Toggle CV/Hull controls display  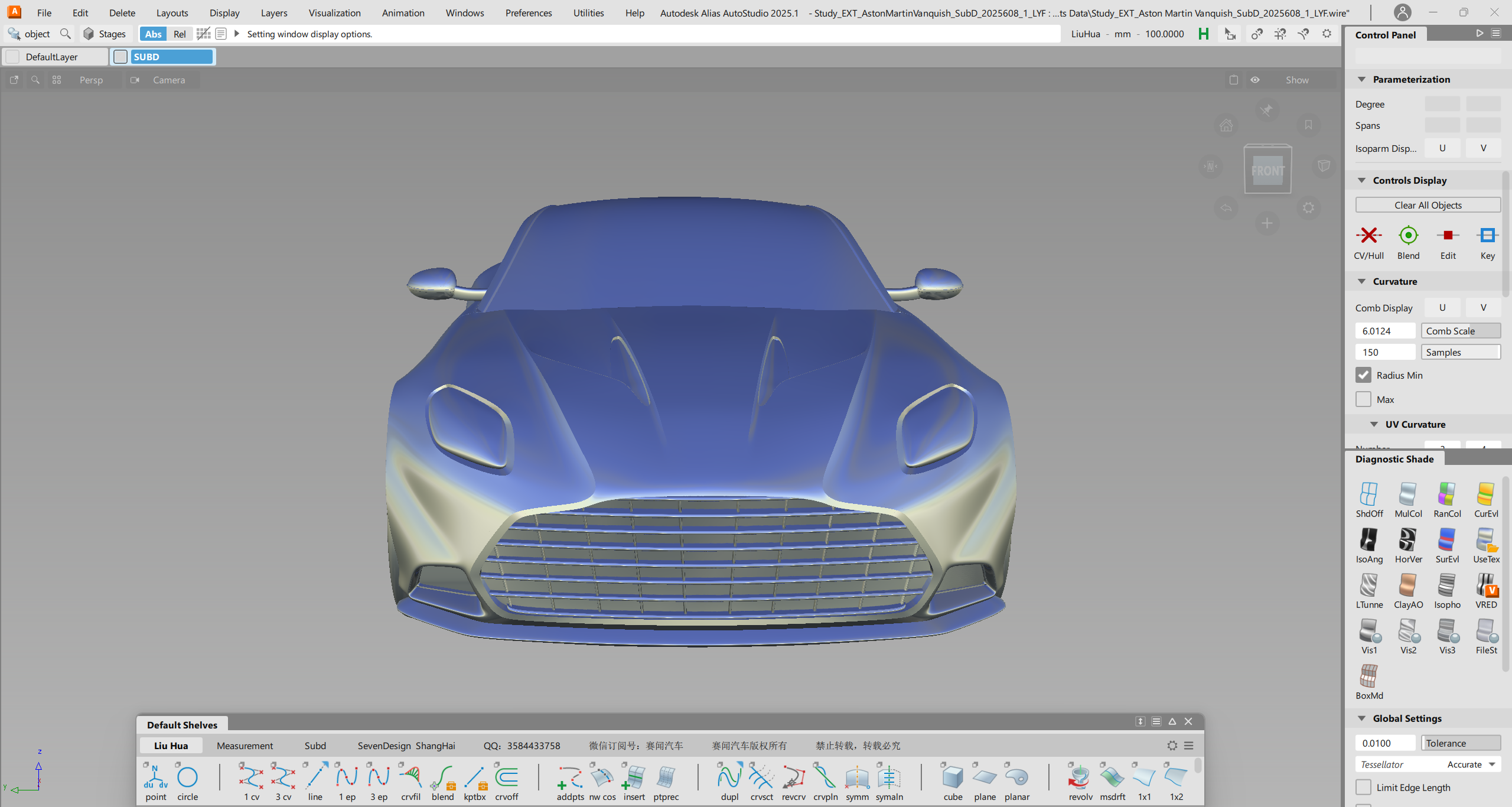coord(1368,236)
